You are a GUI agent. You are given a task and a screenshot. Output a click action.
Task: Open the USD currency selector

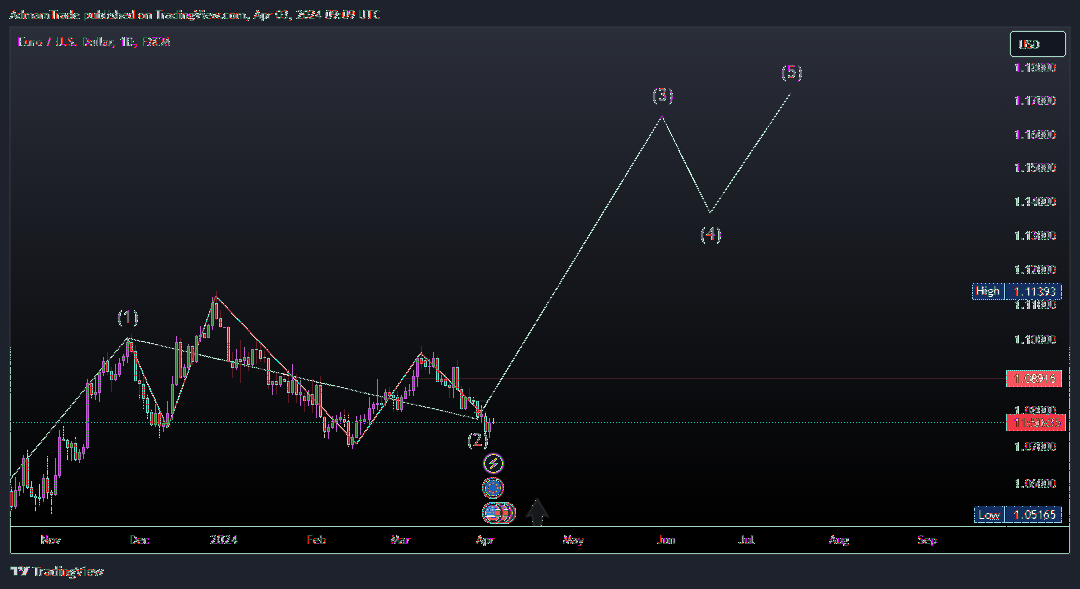click(1037, 44)
